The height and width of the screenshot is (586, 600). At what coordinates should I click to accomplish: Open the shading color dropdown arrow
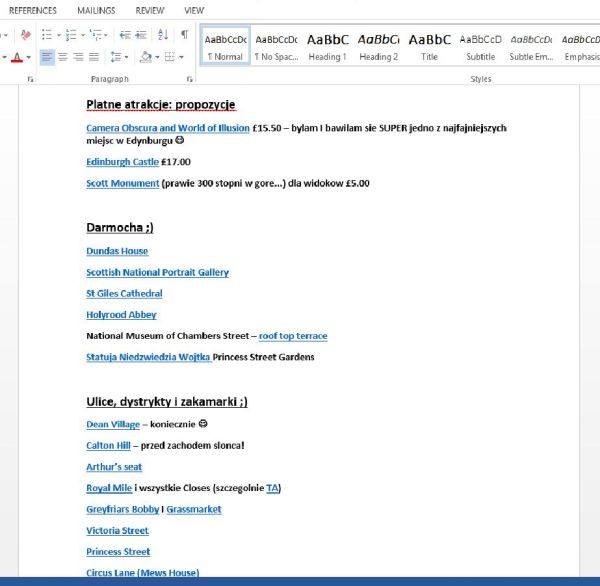point(157,58)
